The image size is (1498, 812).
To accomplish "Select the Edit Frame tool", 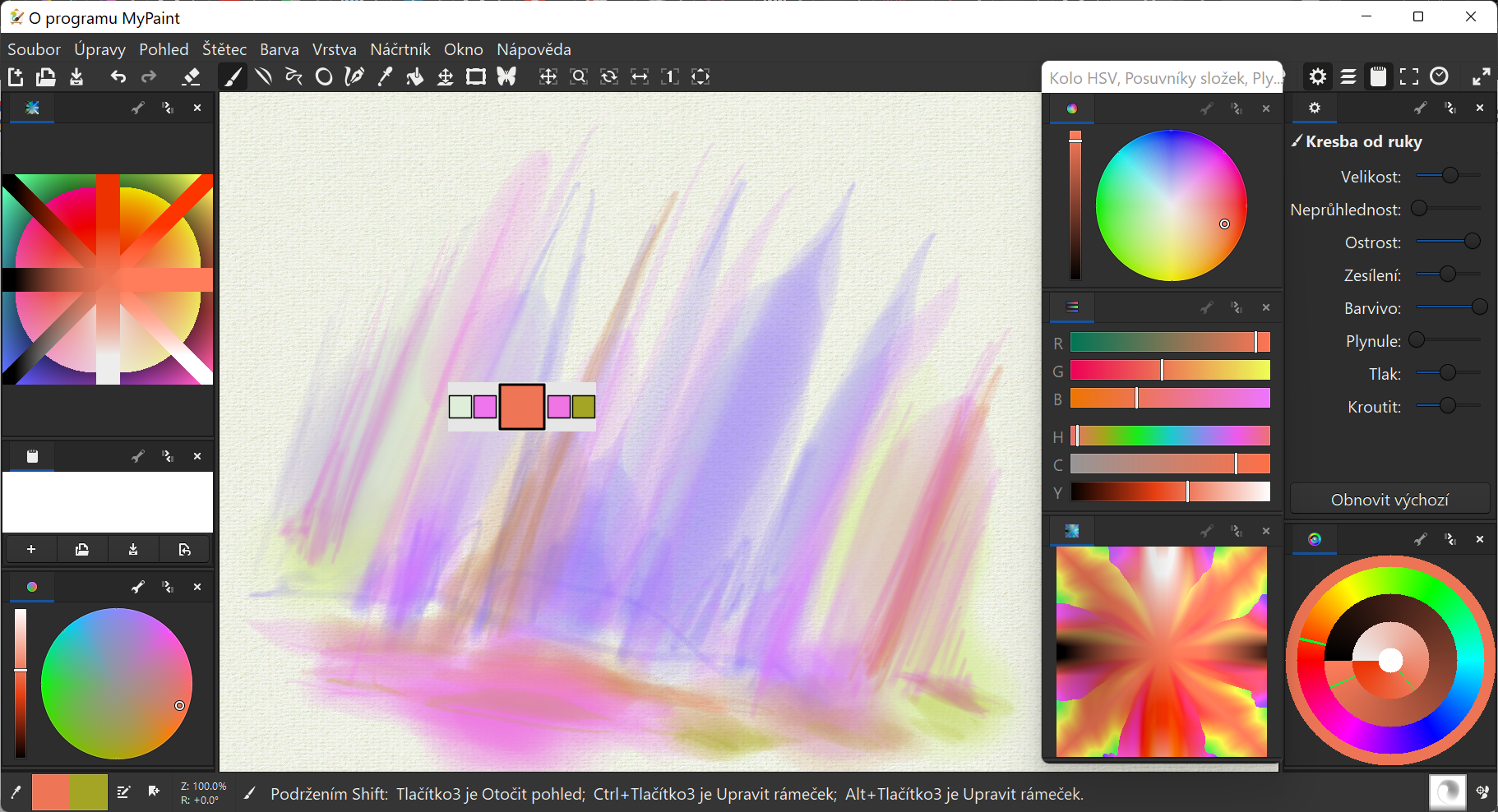I will pos(476,77).
